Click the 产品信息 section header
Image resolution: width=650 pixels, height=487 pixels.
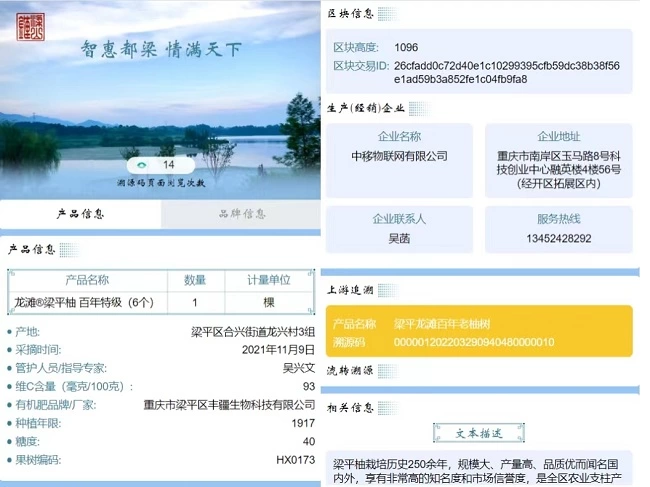click(32, 248)
